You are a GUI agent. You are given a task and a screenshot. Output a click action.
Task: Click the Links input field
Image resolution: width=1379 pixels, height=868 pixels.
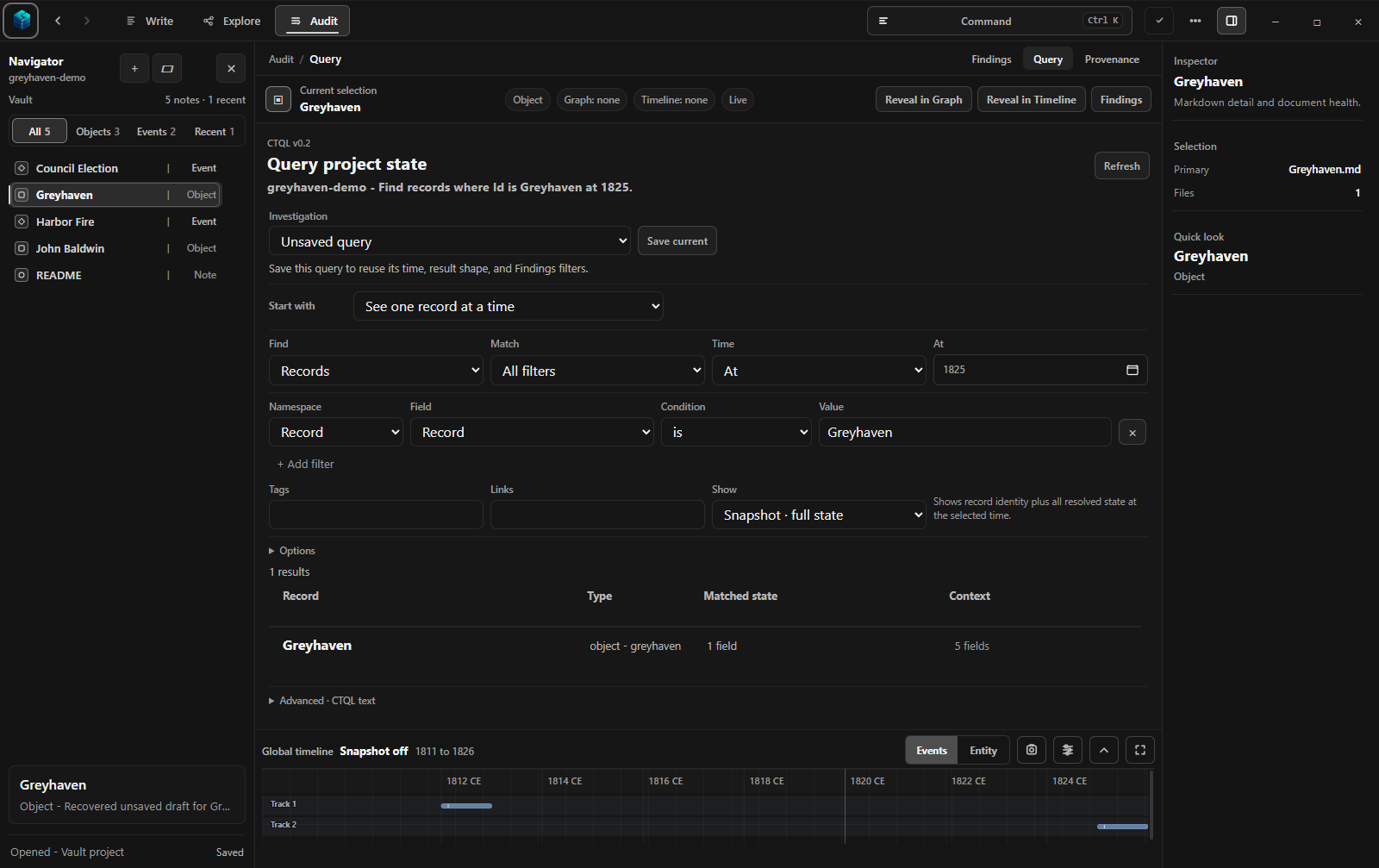[x=597, y=515]
